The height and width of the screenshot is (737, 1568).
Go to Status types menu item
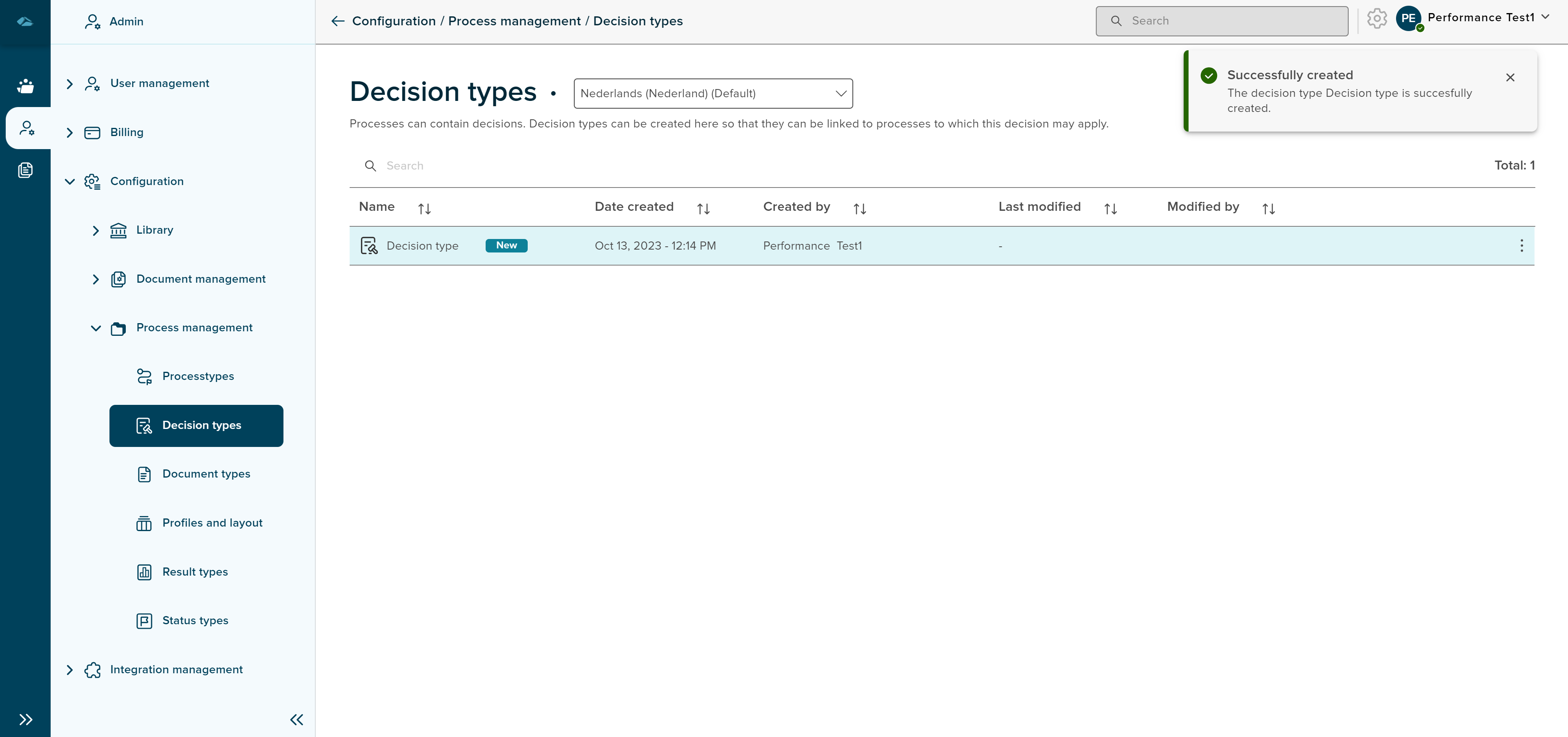pos(195,621)
